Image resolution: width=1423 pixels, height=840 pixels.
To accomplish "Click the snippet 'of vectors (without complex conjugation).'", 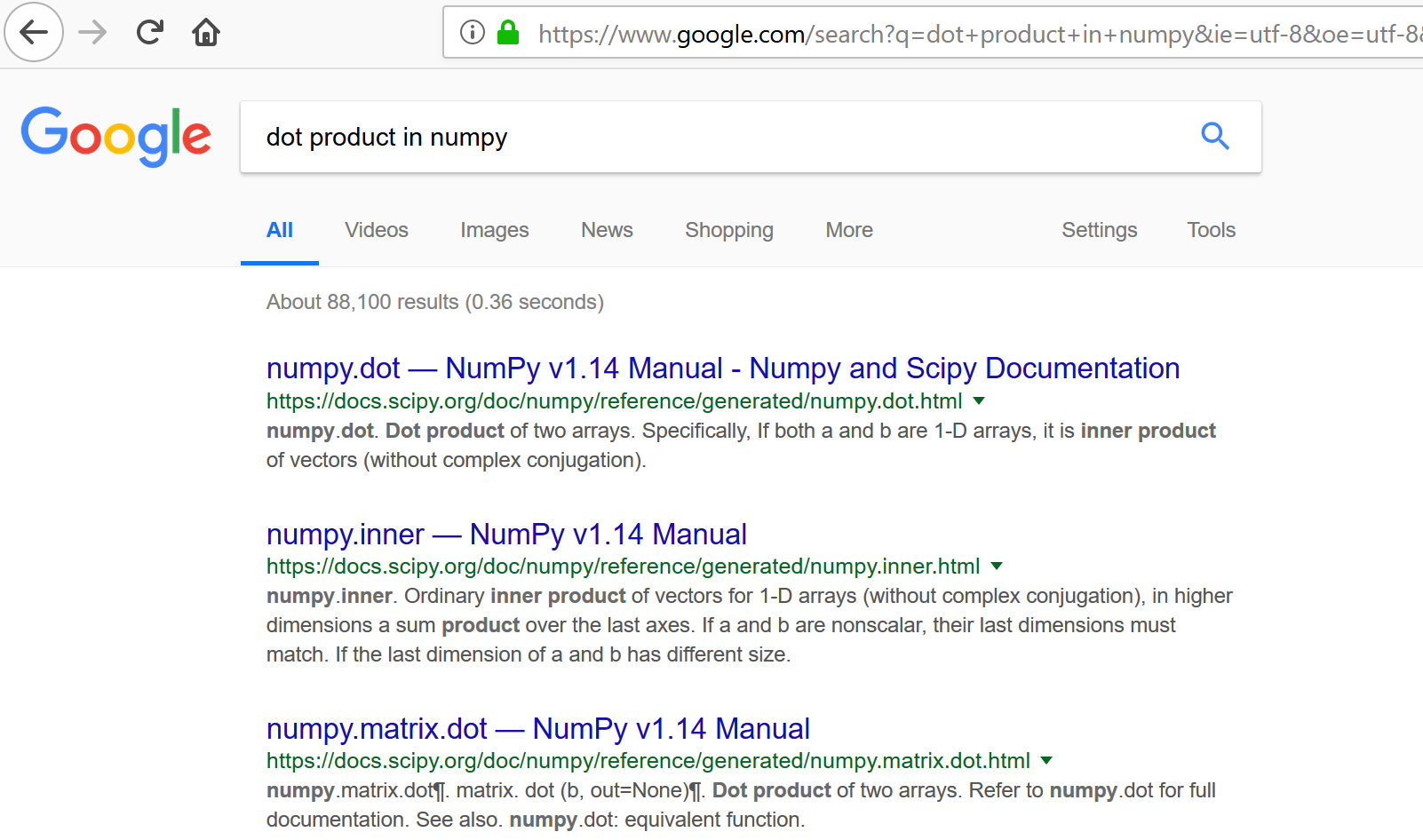I will tap(457, 460).
